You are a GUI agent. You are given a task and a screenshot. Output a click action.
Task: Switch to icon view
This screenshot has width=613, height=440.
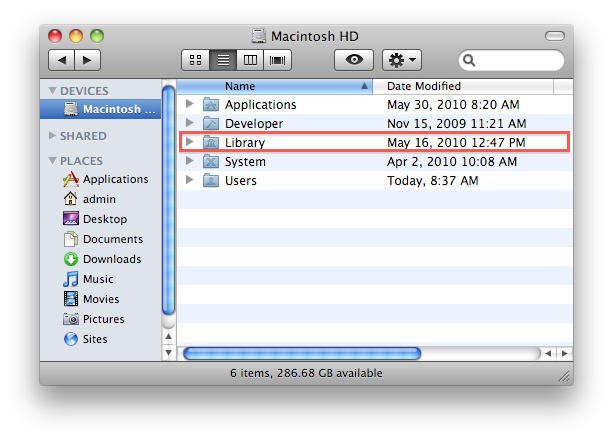(x=196, y=60)
